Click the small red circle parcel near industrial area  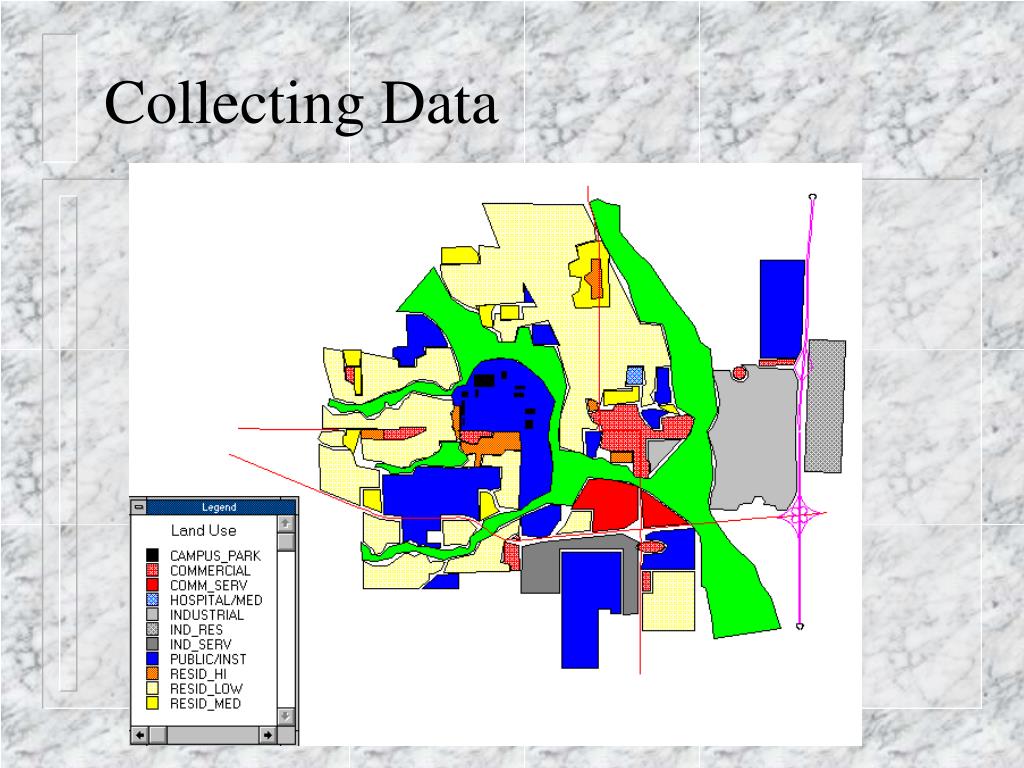[739, 373]
